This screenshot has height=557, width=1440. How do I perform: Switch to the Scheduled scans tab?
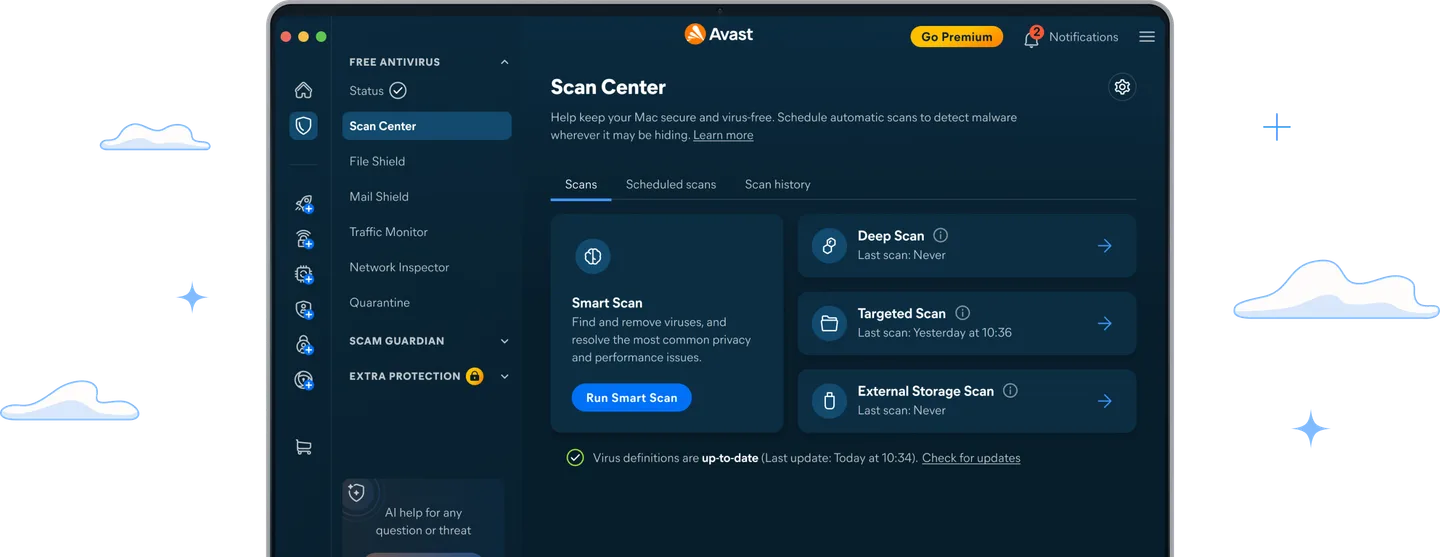pyautogui.click(x=671, y=185)
